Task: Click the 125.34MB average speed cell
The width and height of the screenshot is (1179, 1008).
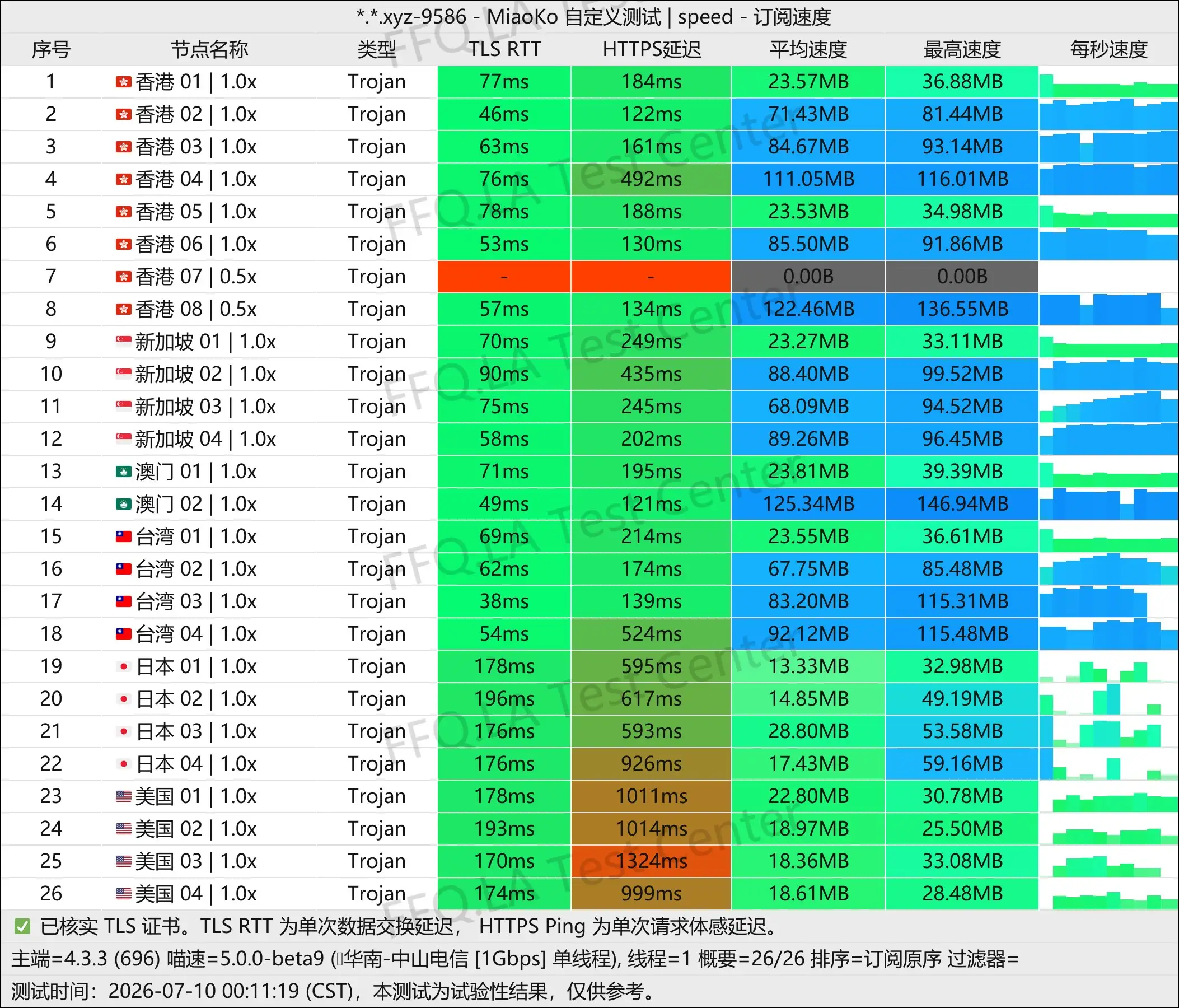Action: [x=808, y=503]
